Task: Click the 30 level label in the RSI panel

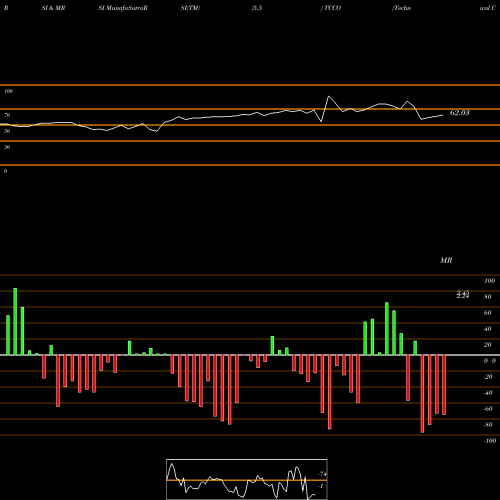Action: pyautogui.click(x=7, y=147)
